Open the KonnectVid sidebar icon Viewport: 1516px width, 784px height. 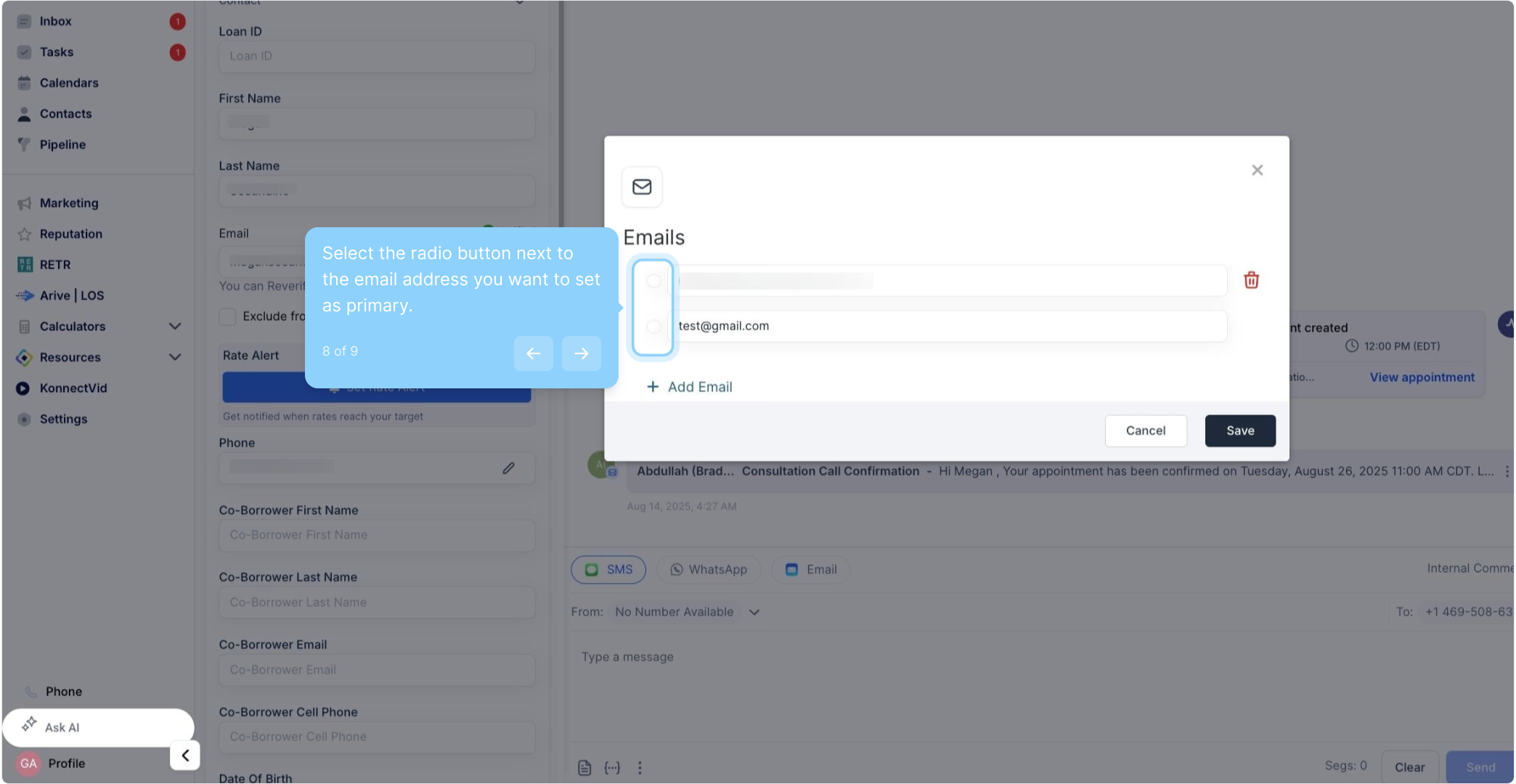(23, 388)
